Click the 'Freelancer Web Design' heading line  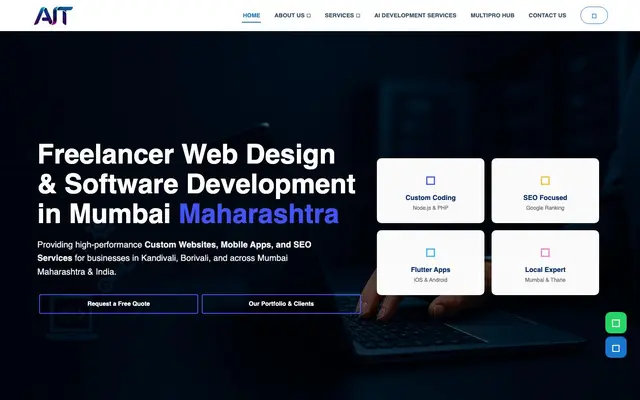point(187,154)
